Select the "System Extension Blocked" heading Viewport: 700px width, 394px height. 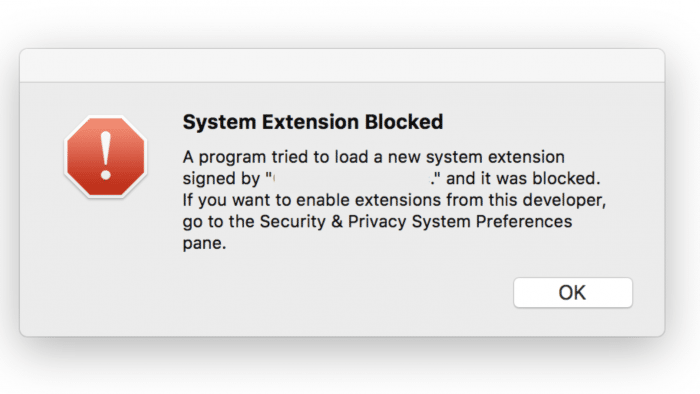312,122
